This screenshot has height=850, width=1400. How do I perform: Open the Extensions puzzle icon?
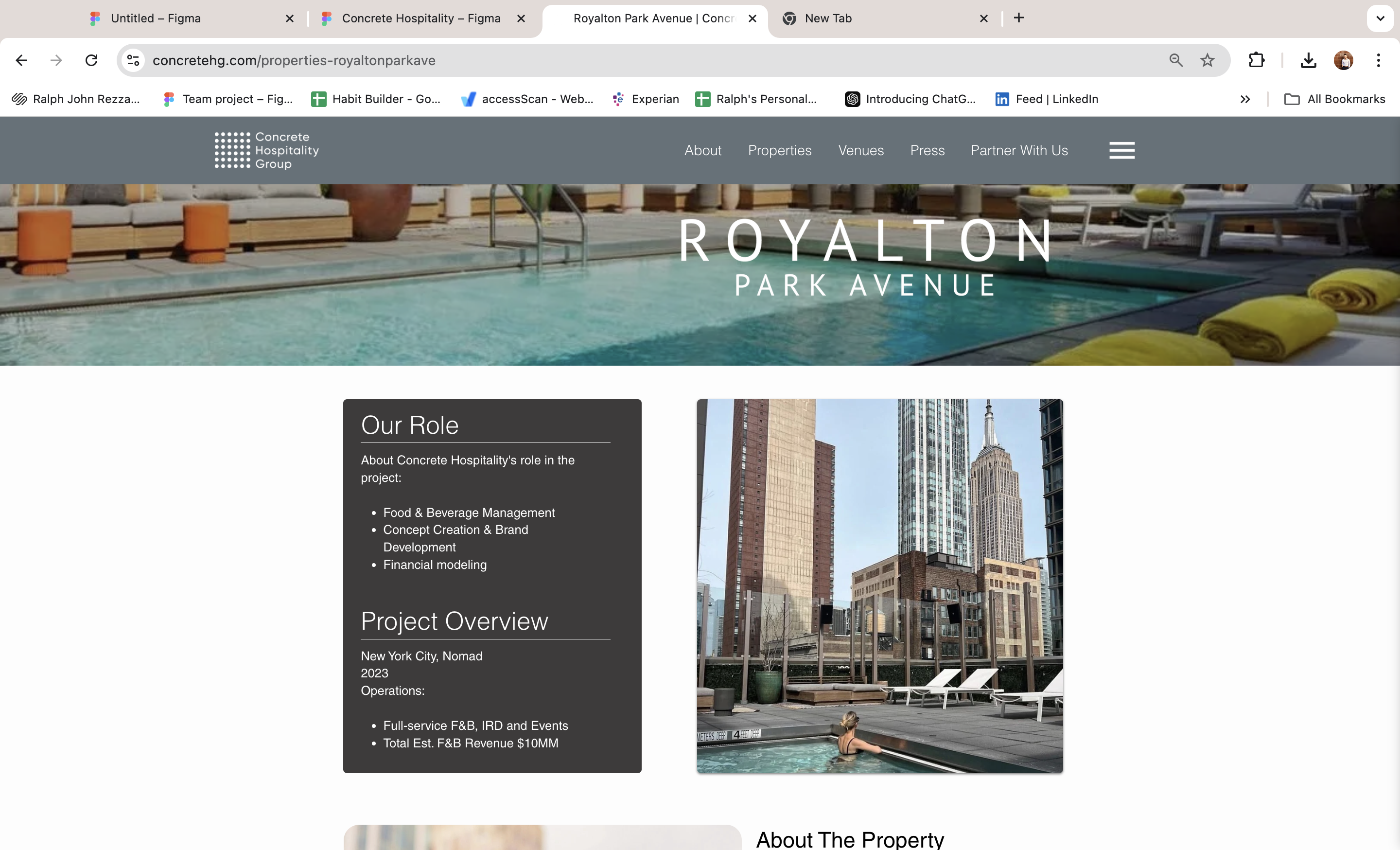click(1256, 60)
